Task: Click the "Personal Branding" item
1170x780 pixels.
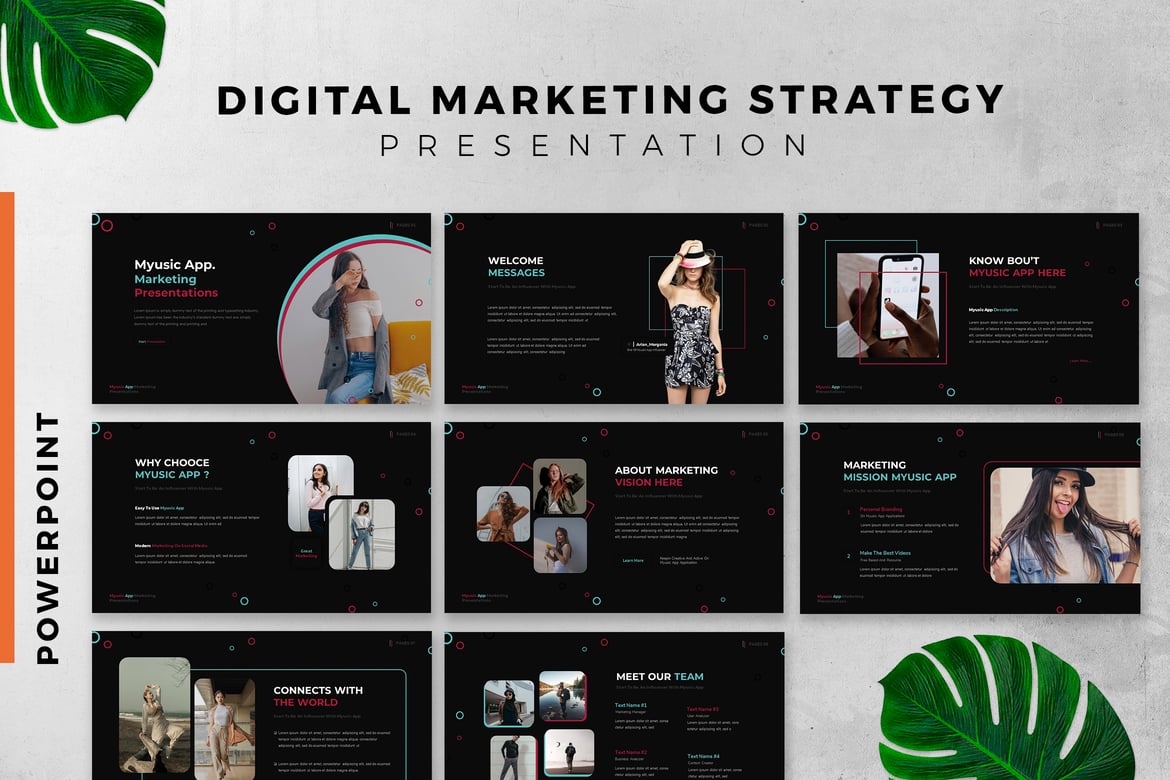Action: tap(880, 509)
